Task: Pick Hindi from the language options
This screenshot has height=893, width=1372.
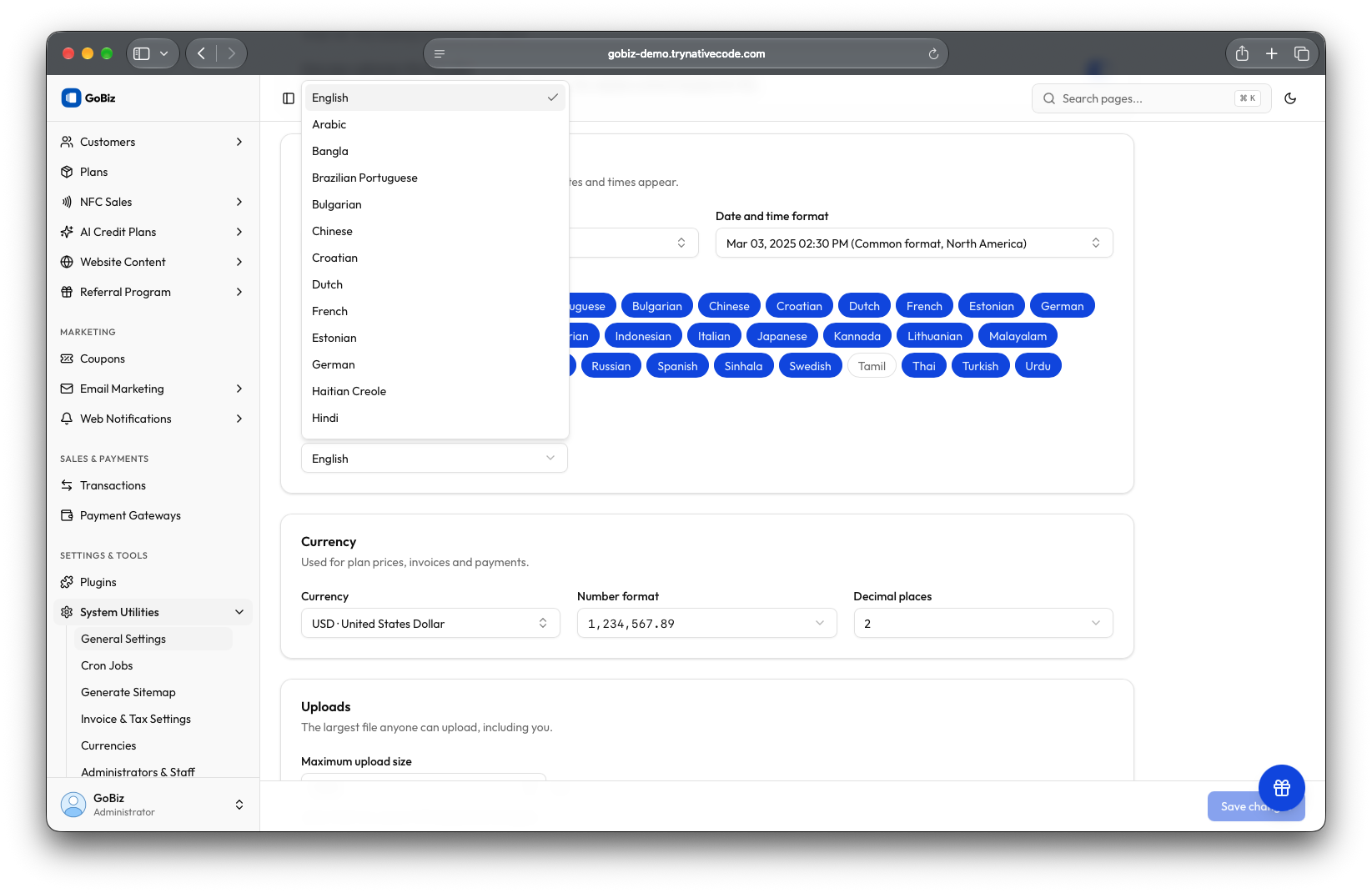Action: pos(435,418)
